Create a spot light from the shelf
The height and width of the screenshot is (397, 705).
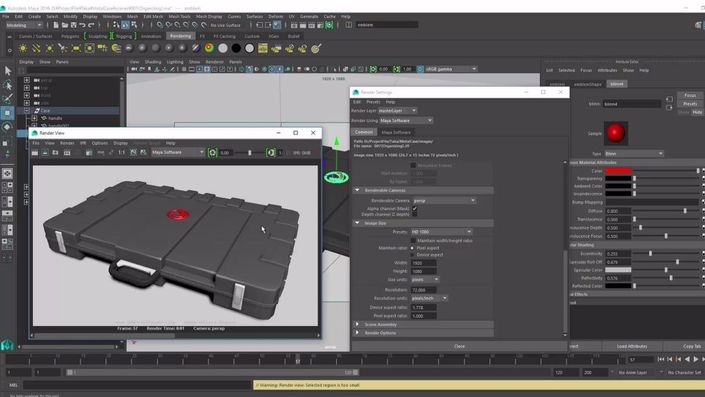click(x=63, y=48)
